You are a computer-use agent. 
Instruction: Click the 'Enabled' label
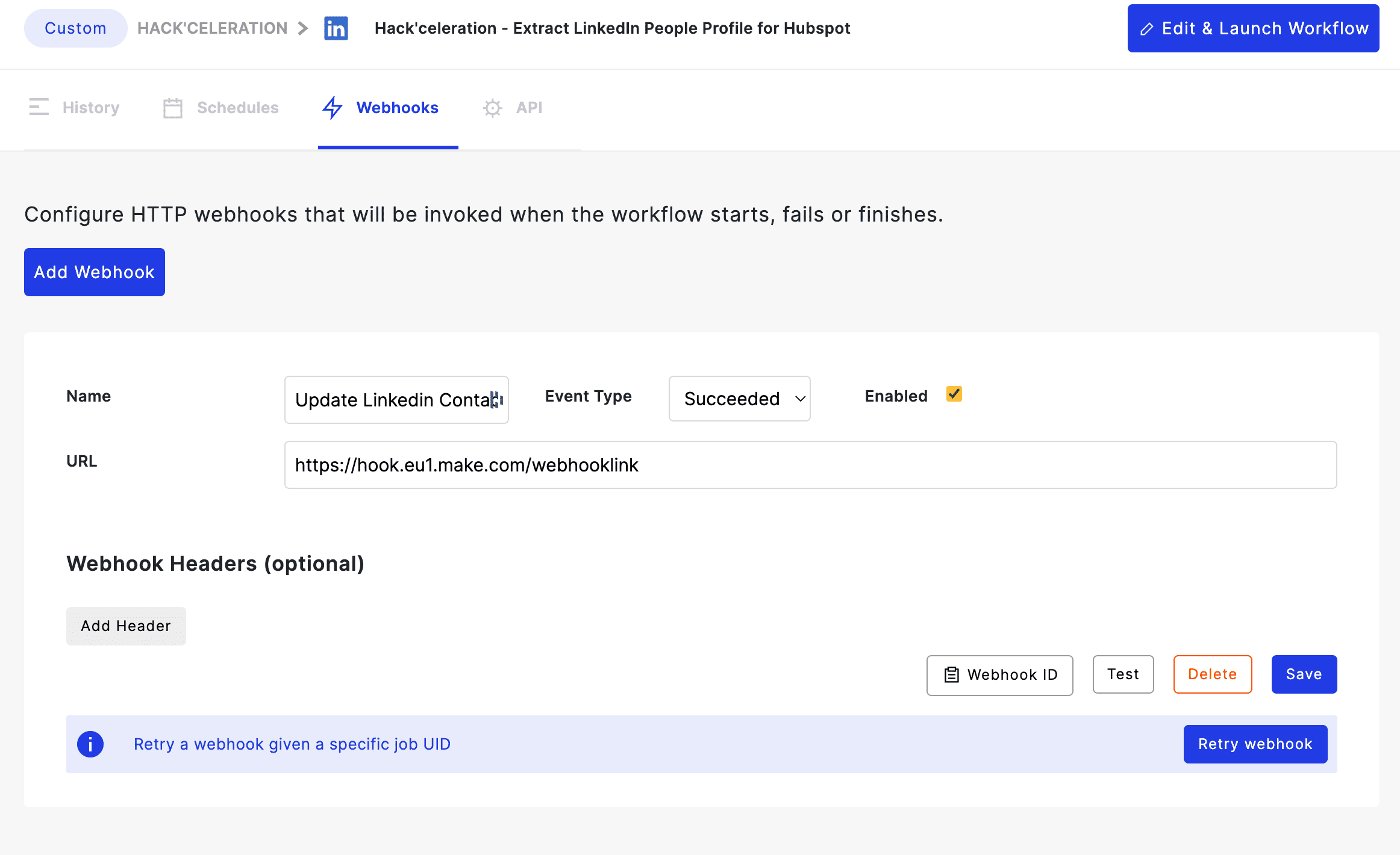click(896, 396)
